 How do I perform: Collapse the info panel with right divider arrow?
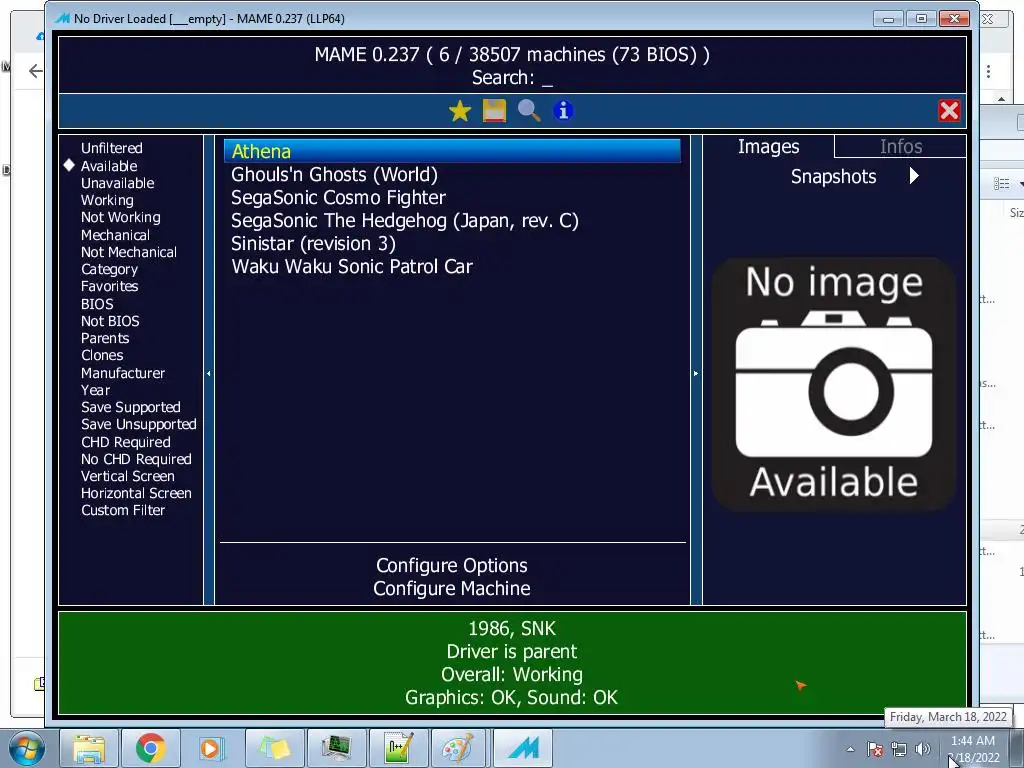[696, 374]
